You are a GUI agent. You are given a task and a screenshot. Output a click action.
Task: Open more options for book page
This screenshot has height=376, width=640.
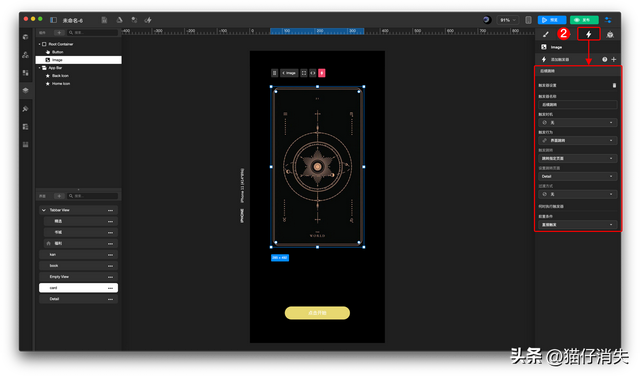point(110,266)
